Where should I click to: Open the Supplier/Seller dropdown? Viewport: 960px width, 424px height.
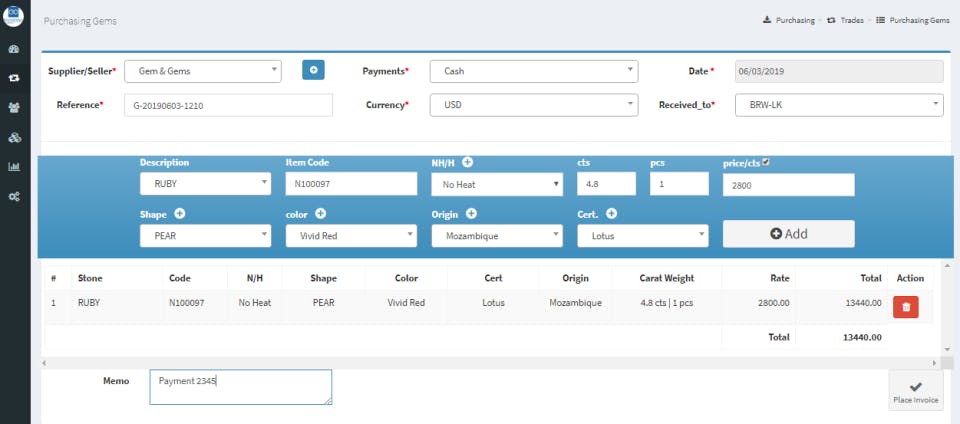203,71
